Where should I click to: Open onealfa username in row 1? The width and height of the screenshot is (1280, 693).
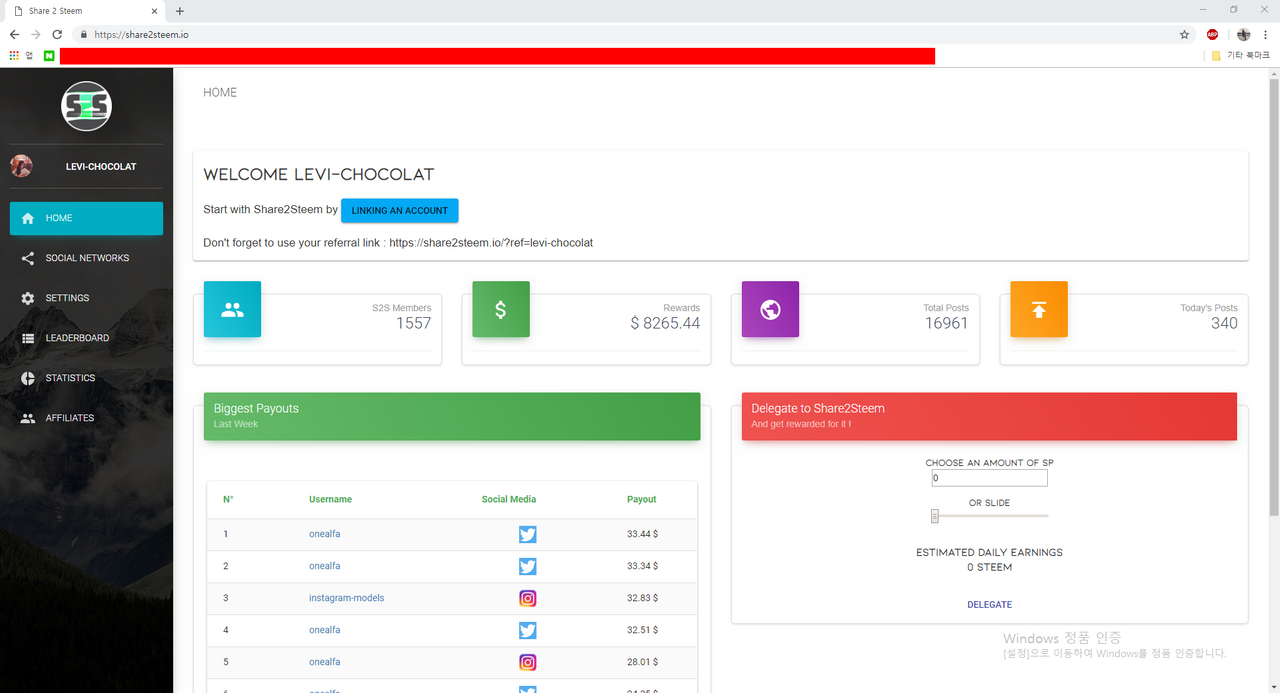(x=324, y=534)
